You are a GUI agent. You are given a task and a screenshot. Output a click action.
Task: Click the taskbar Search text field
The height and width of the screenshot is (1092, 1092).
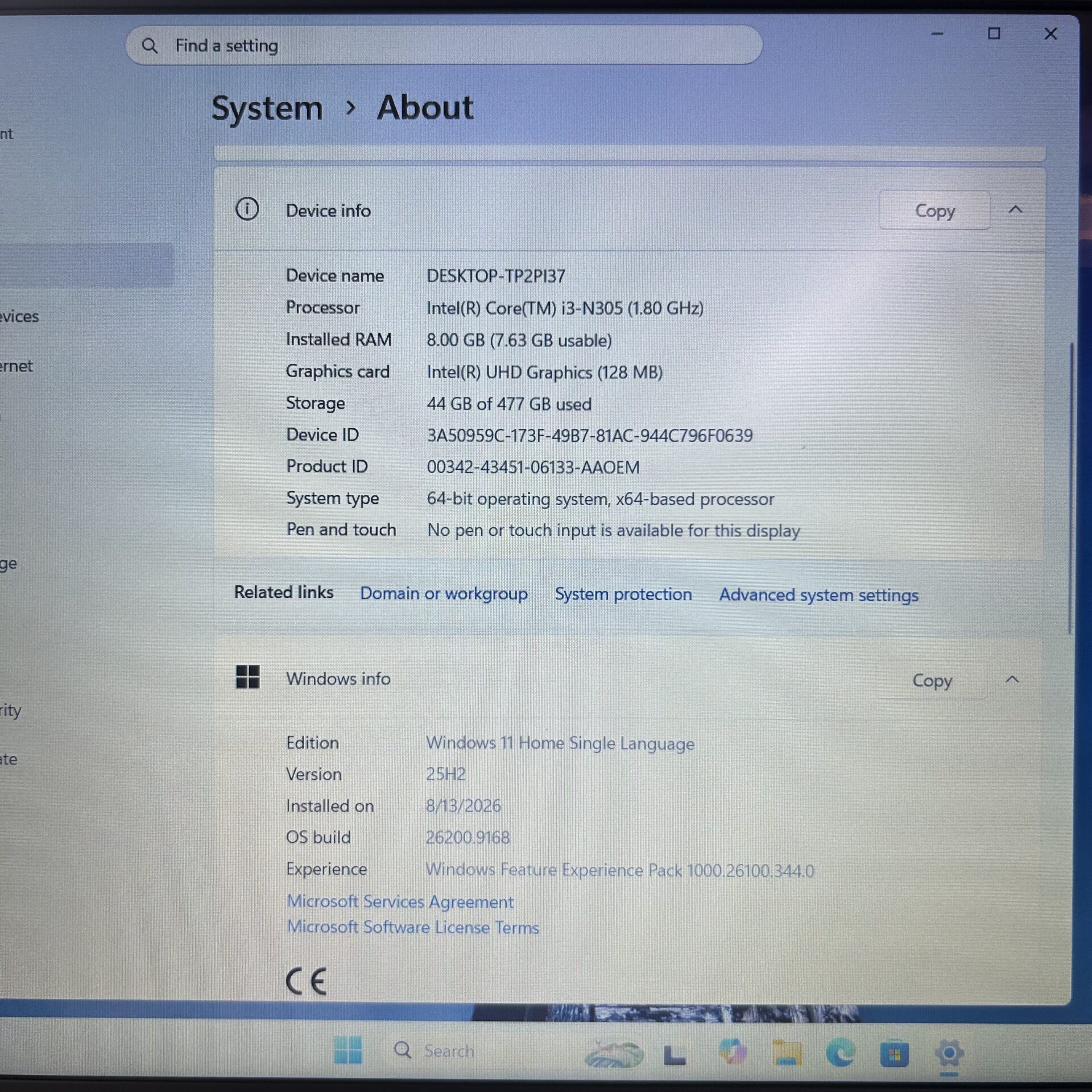449,1050
